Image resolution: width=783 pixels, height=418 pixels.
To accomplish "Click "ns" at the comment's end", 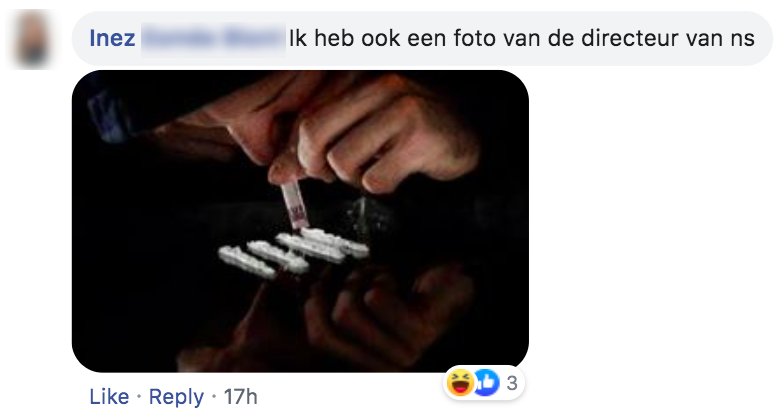I will coord(743,40).
